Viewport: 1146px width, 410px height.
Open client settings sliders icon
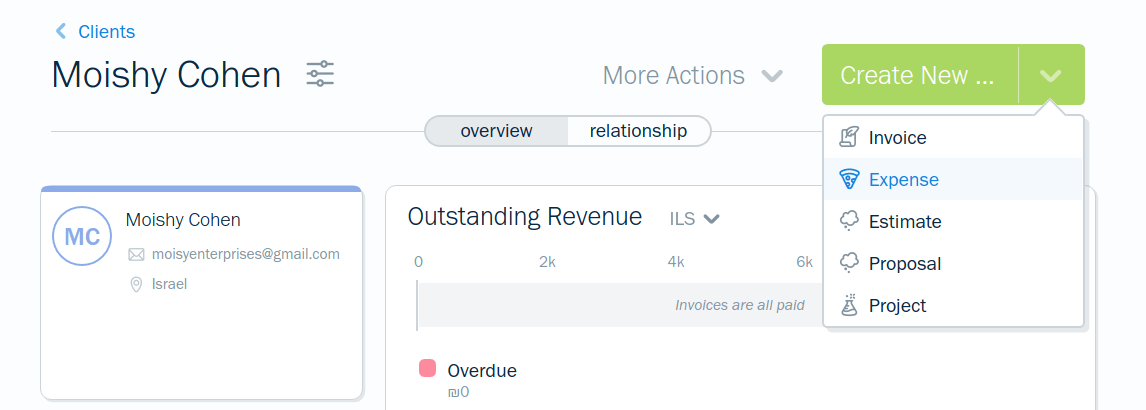coord(320,74)
